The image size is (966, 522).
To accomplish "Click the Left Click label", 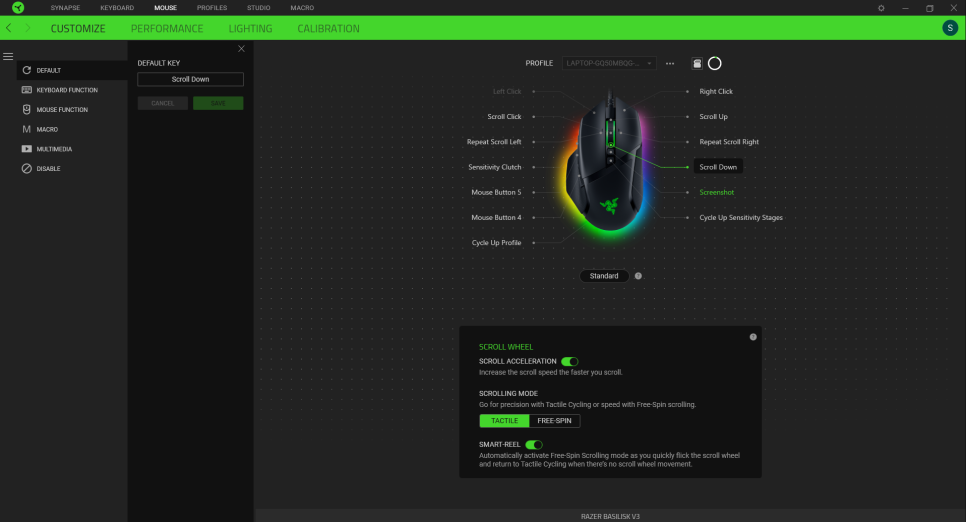I will pos(507,92).
